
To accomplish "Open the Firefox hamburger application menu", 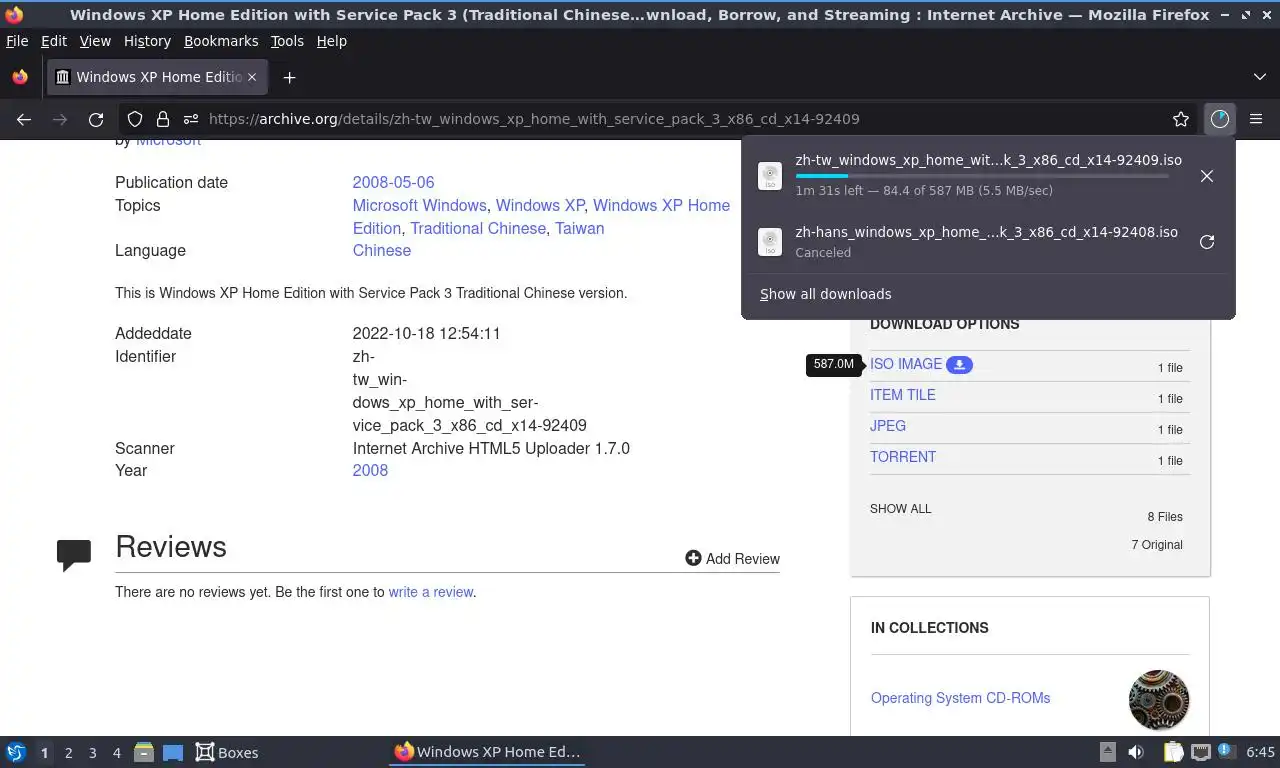I will click(1256, 119).
